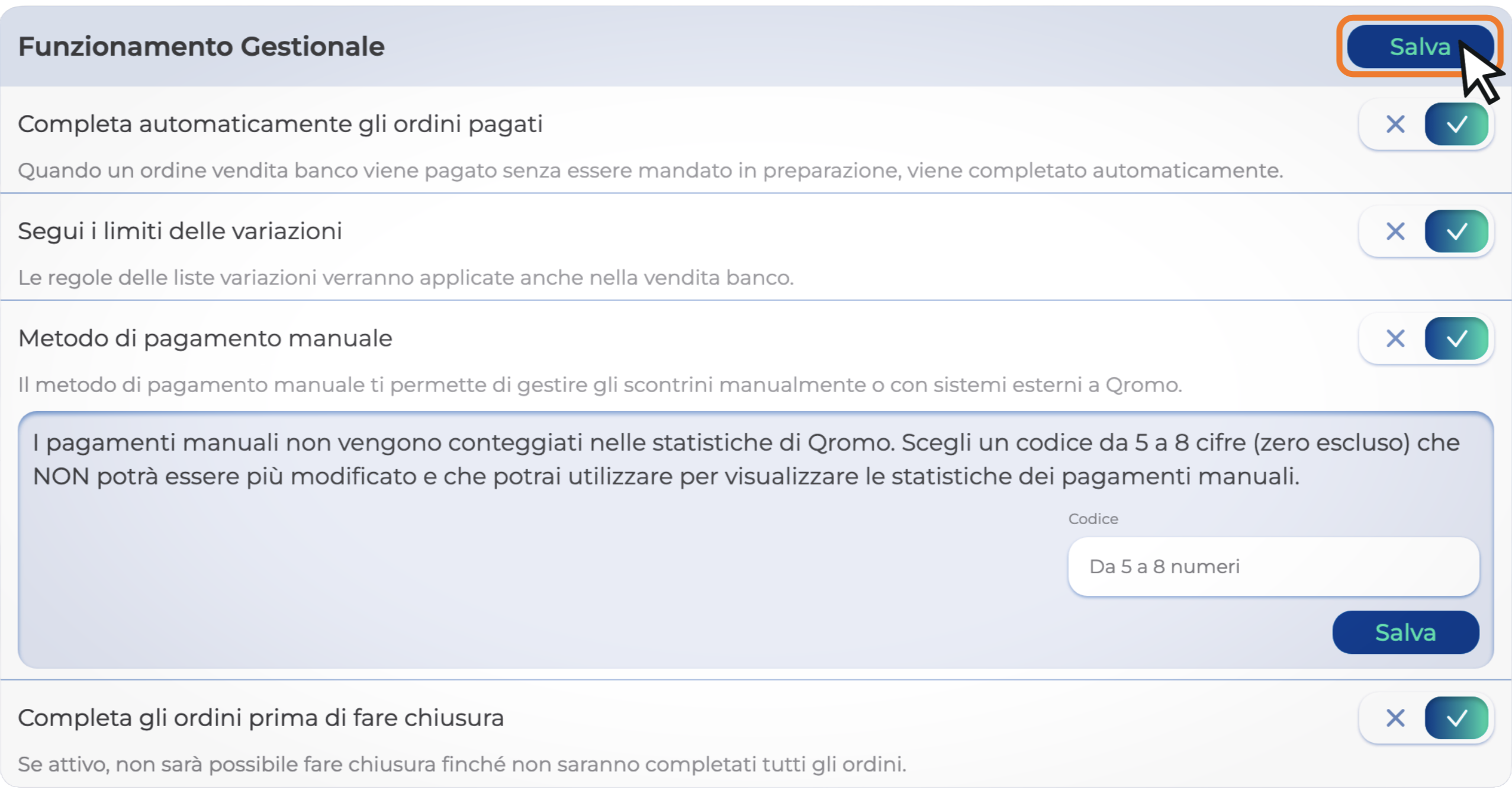Click the Metodo di pagamento manuale title
This screenshot has width=1512, height=796.
(205, 339)
